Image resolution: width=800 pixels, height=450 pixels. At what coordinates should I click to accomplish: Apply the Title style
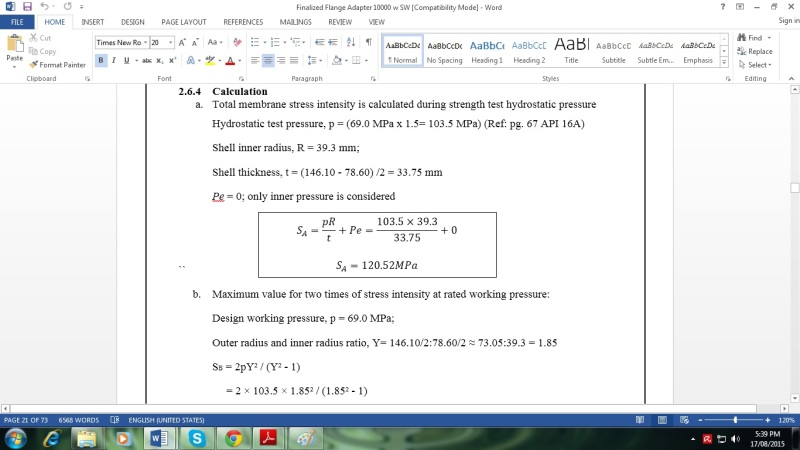click(571, 51)
